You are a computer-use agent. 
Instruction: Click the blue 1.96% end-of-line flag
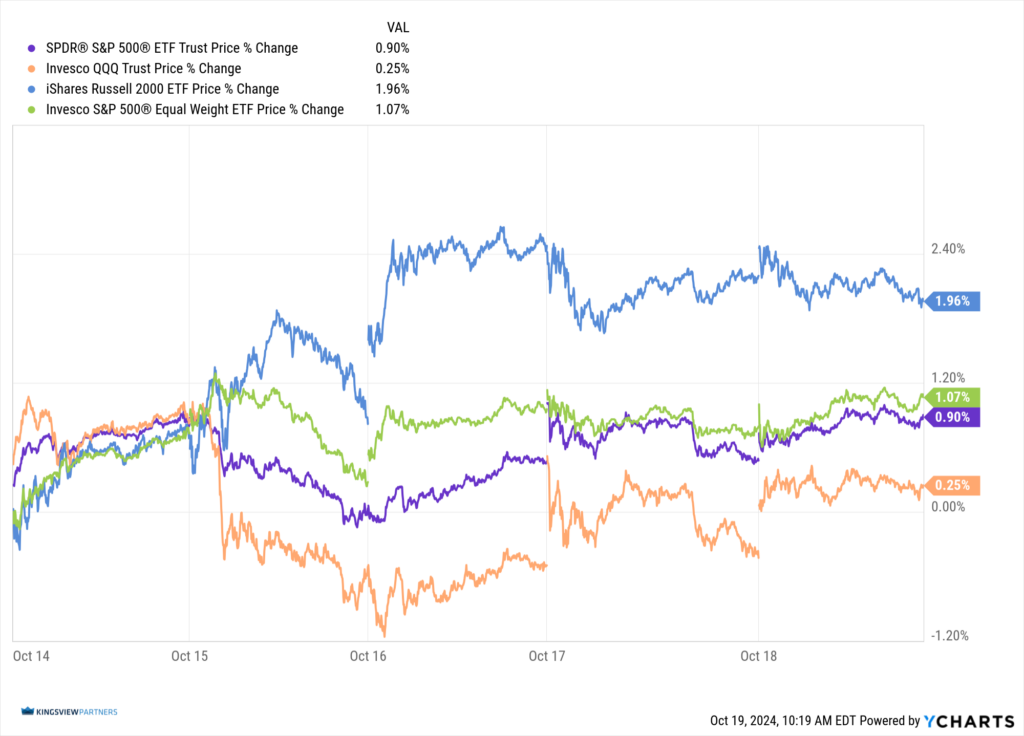[955, 300]
